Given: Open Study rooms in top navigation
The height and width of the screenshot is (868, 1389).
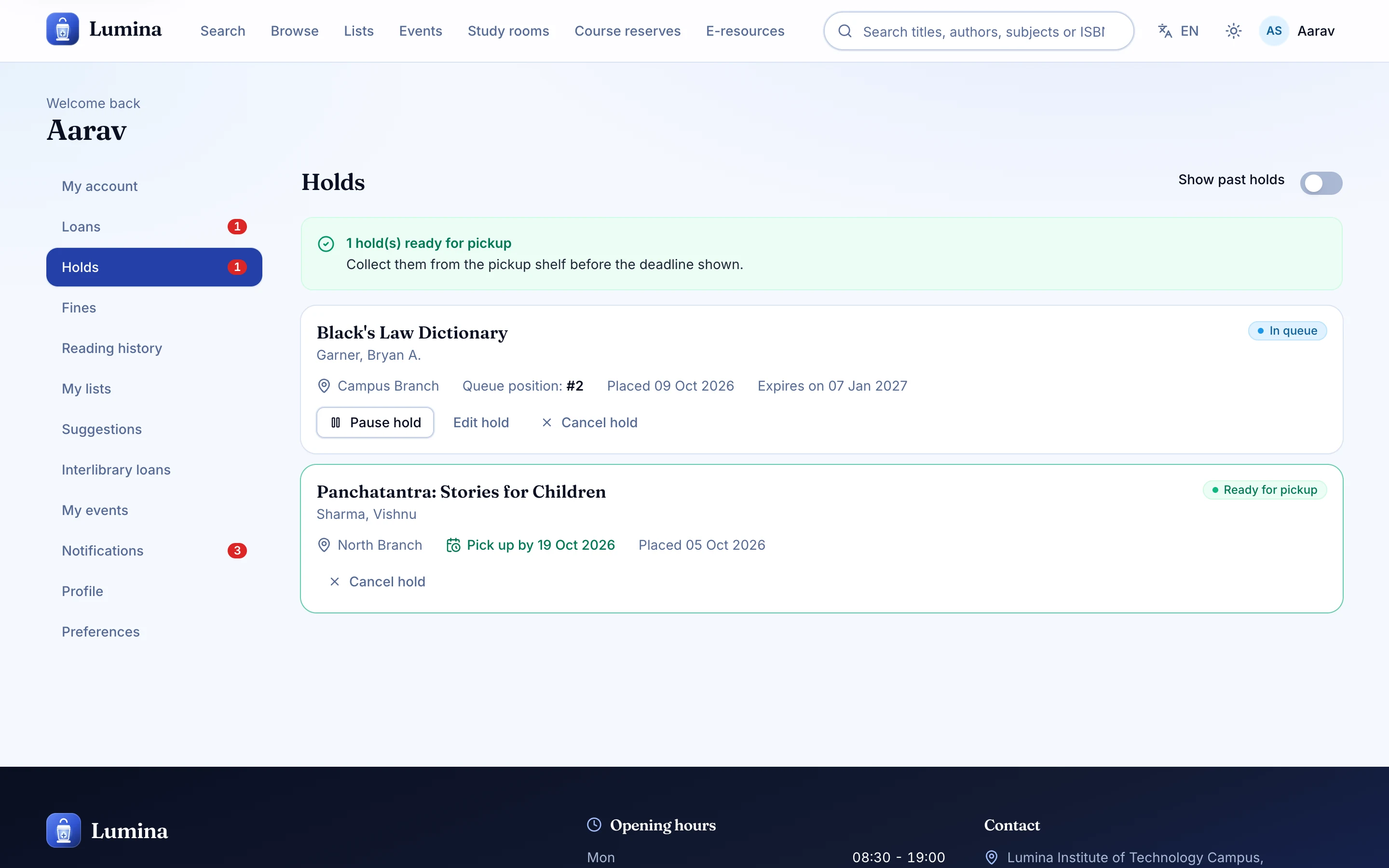Looking at the screenshot, I should tap(508, 31).
